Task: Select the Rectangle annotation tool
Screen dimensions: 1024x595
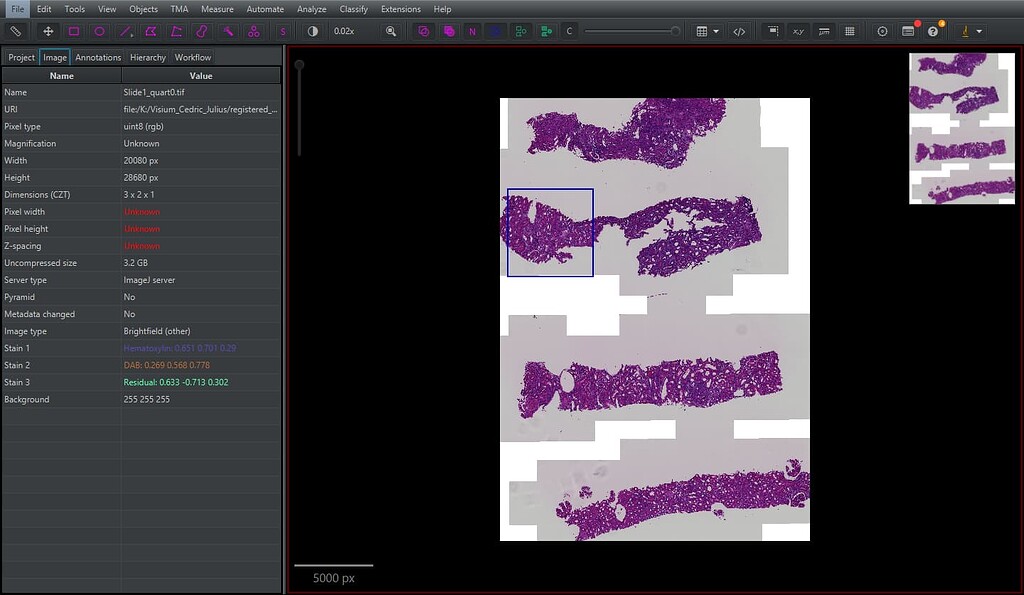Action: [x=73, y=31]
